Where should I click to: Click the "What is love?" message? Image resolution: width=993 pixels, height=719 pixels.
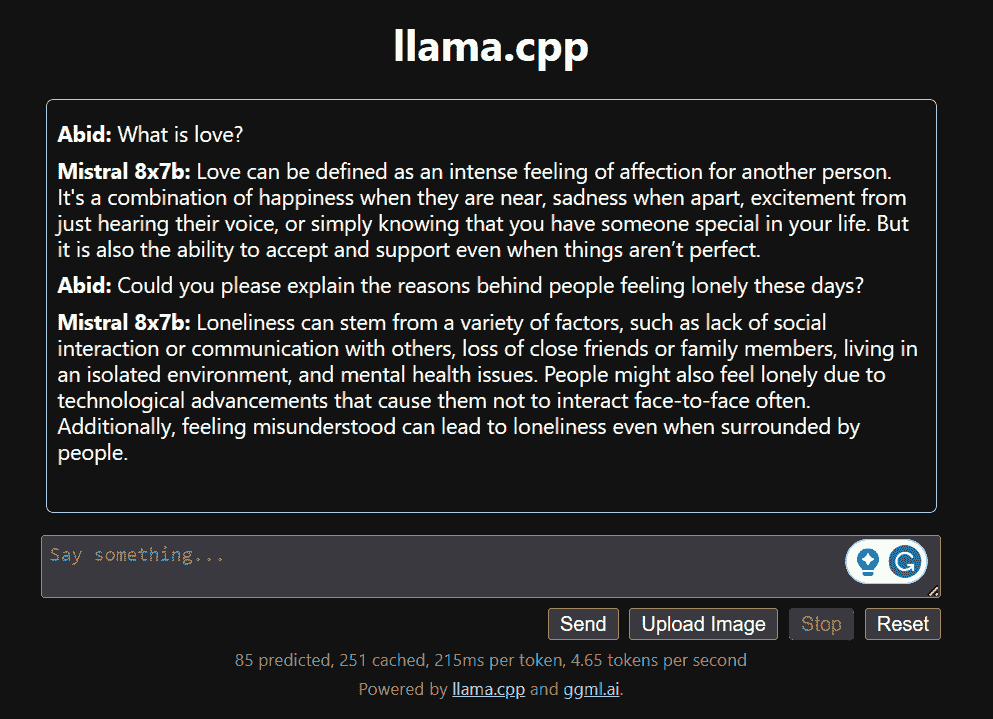click(181, 134)
